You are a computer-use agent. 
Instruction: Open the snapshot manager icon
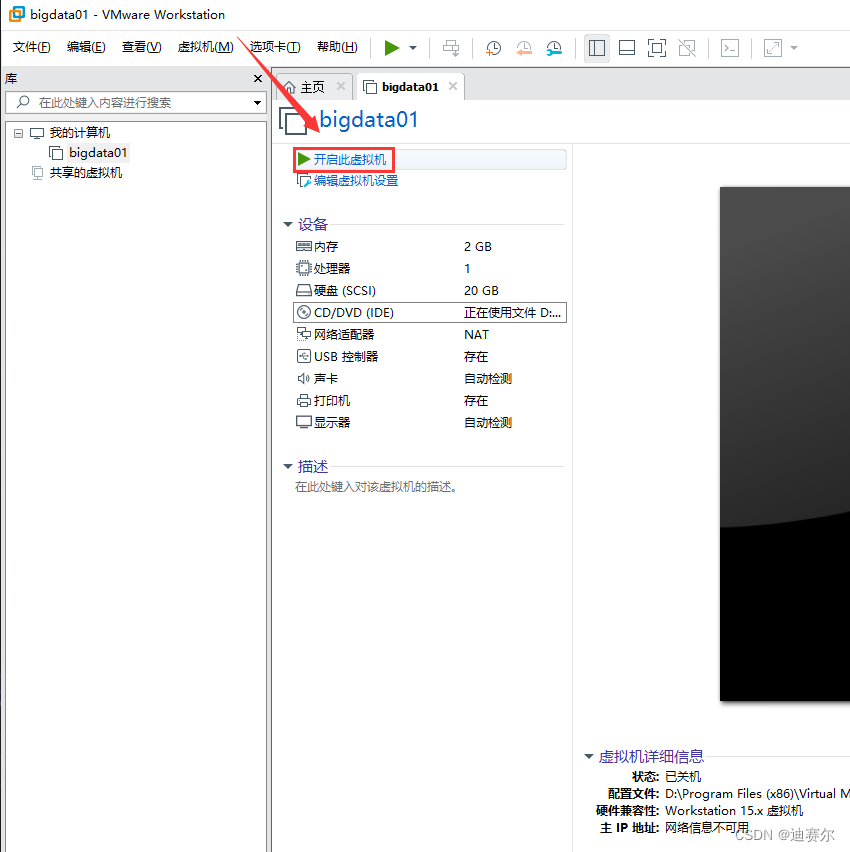[x=554, y=48]
